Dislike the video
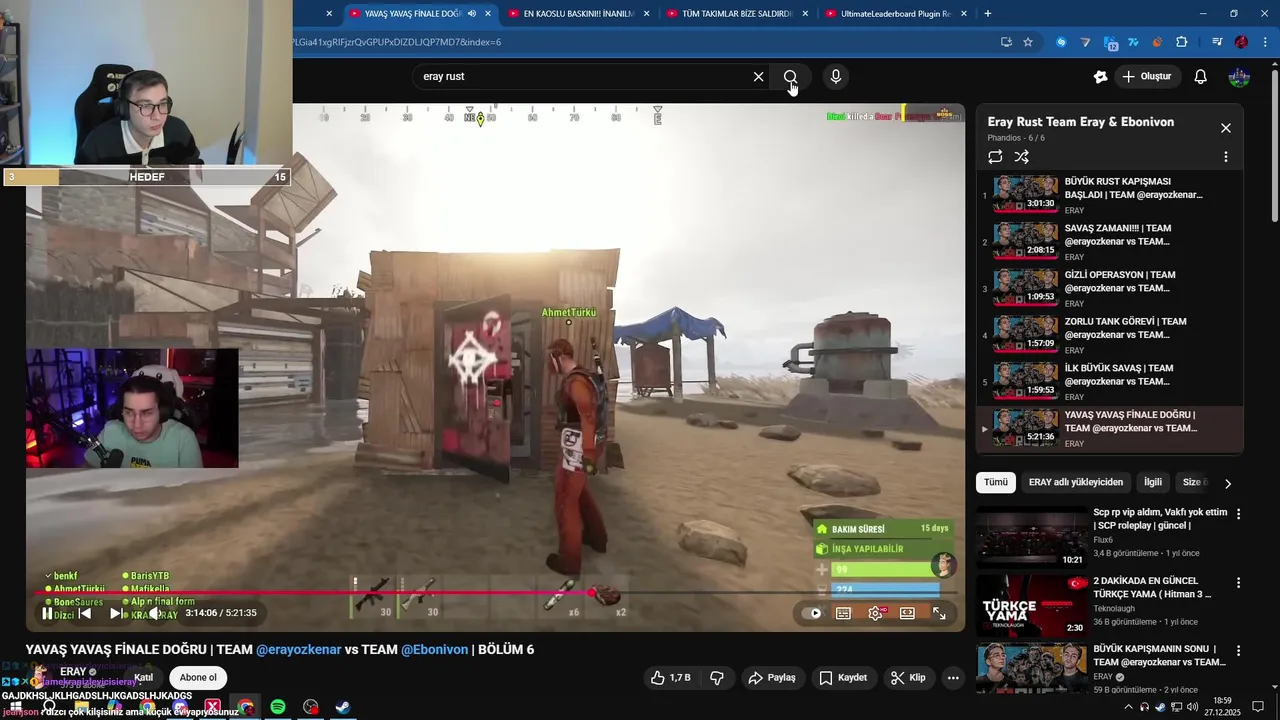This screenshot has height=720, width=1280. 717,678
